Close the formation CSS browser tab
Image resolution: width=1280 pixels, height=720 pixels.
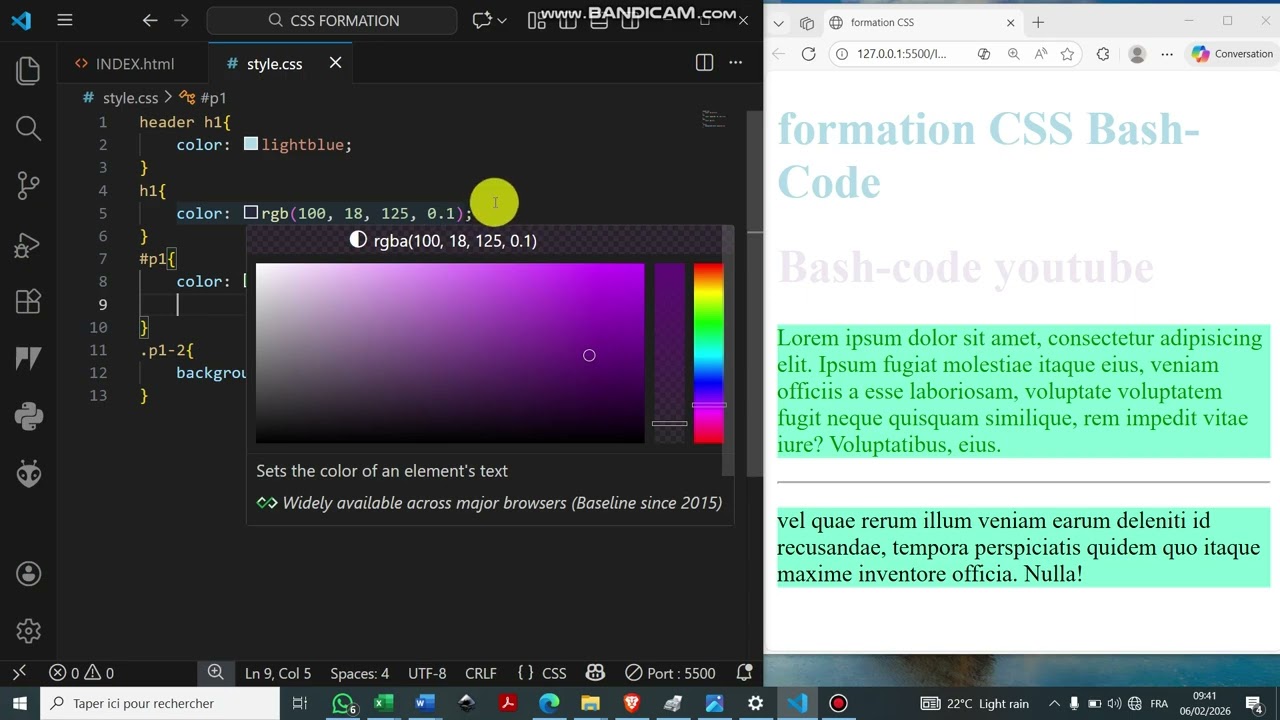point(1010,22)
